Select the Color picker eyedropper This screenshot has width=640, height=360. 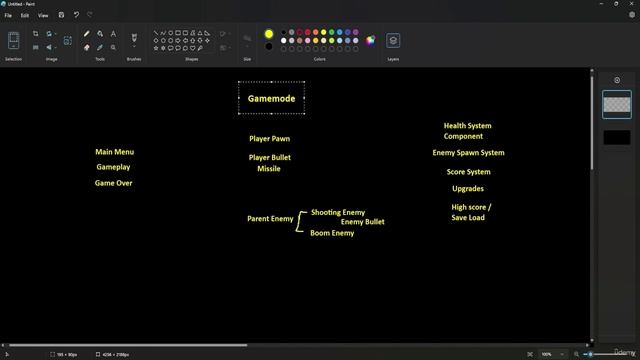(x=100, y=47)
